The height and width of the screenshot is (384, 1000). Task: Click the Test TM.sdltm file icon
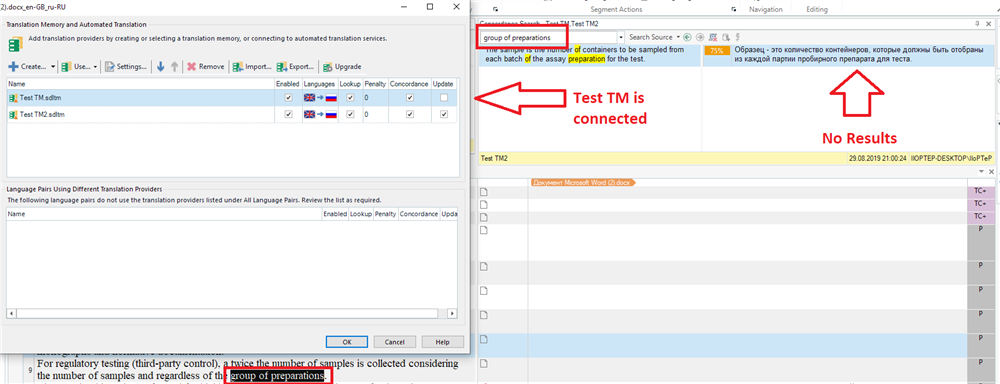click(13, 98)
